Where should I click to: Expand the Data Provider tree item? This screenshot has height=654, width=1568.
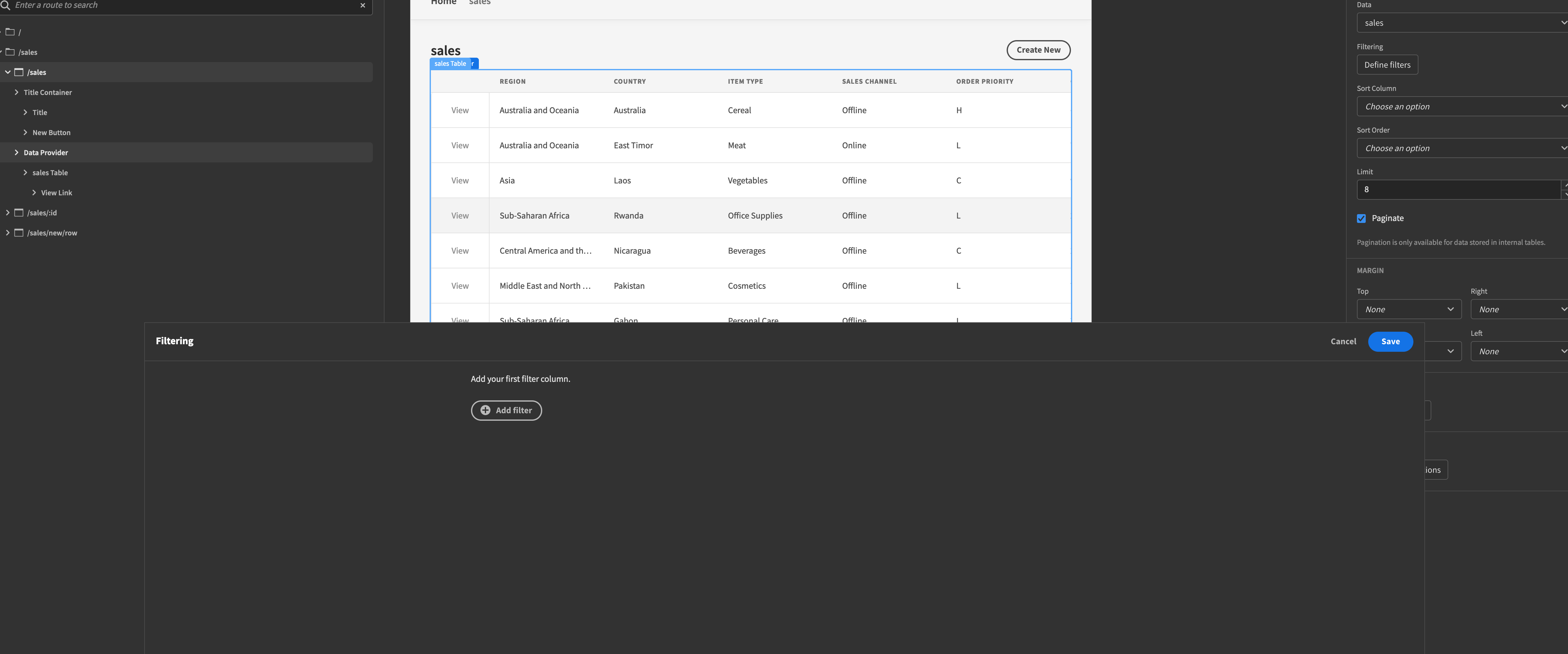click(x=16, y=153)
